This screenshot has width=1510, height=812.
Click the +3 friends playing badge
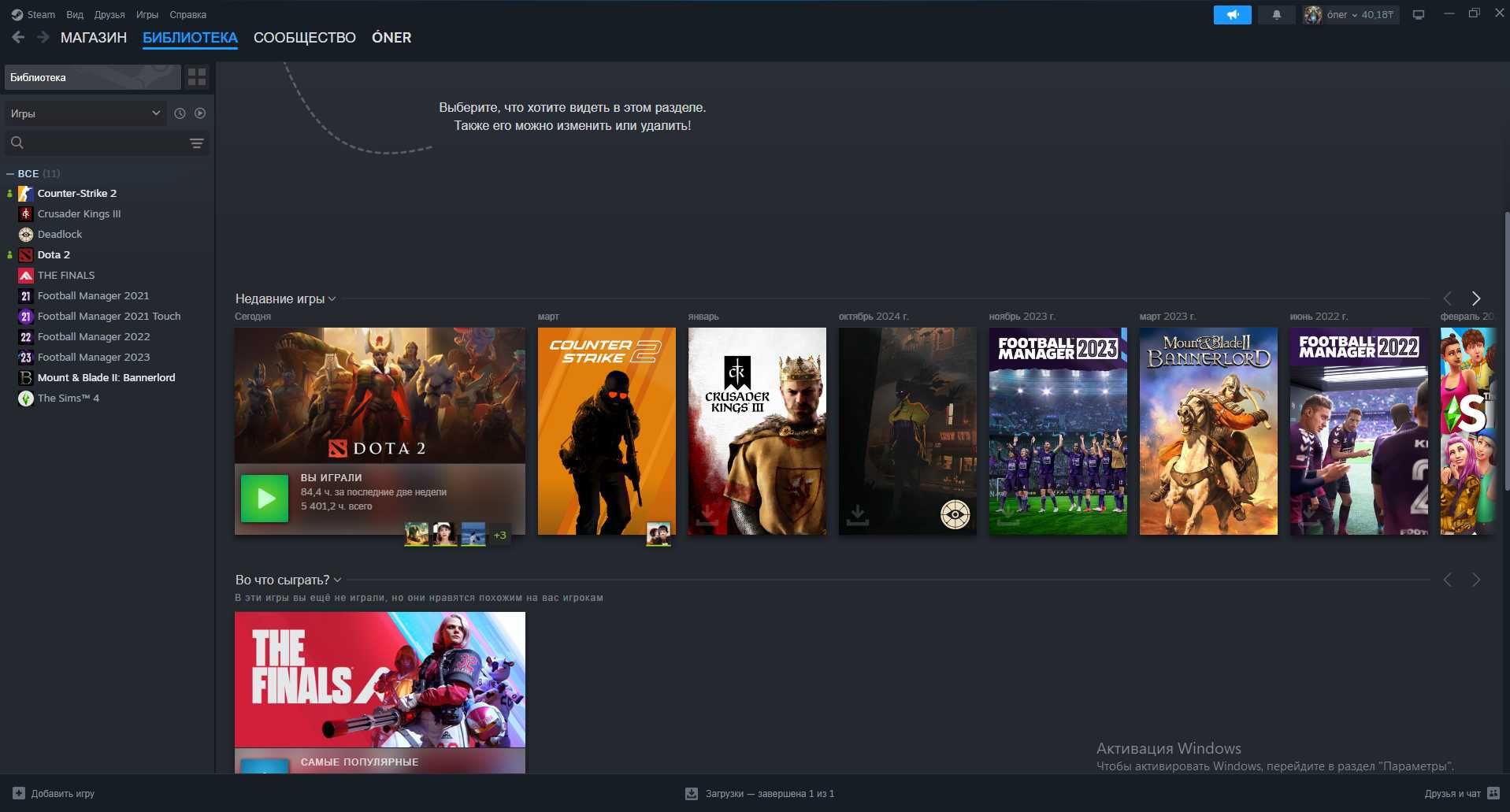[x=500, y=535]
